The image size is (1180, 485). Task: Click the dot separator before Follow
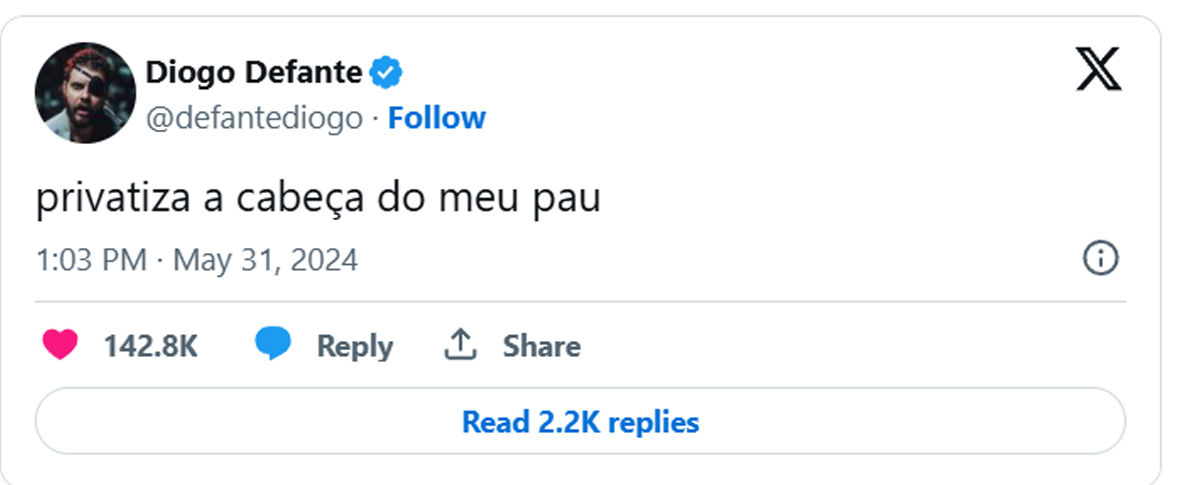[x=375, y=119]
